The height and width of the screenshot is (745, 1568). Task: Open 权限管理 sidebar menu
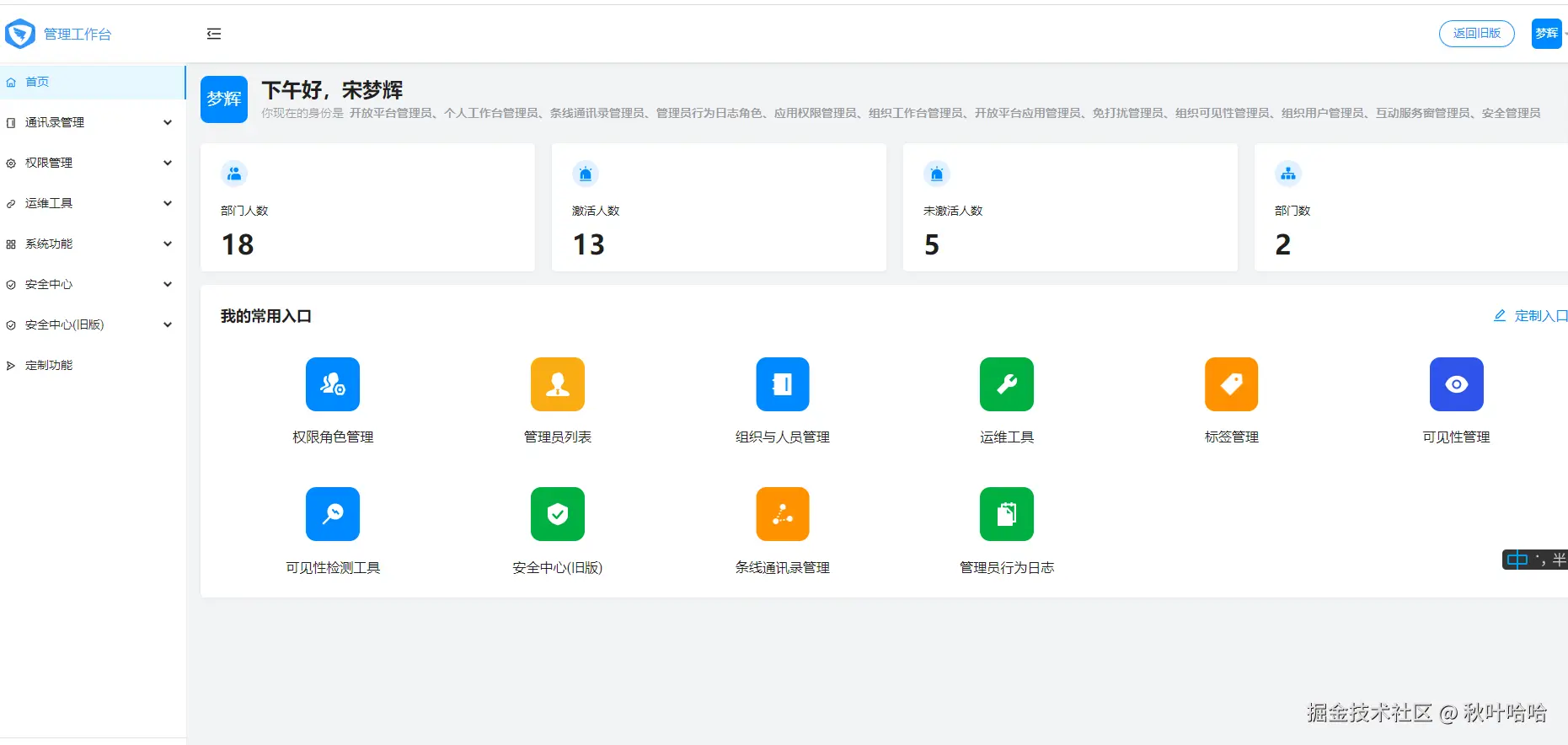pos(93,163)
